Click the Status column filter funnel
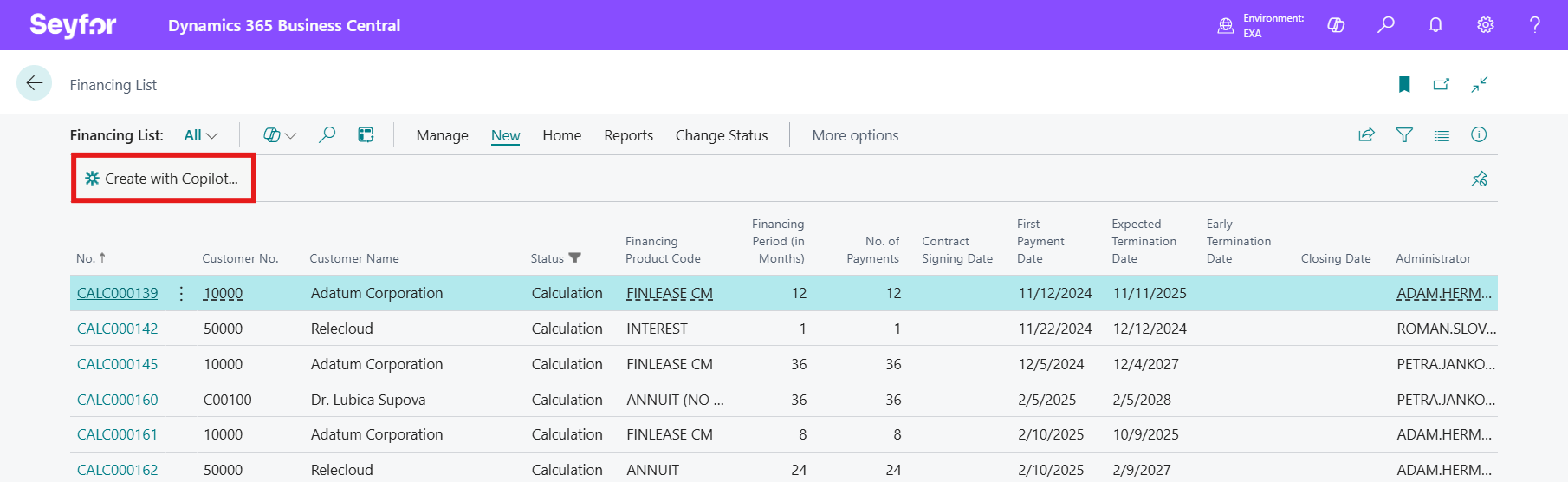The width and height of the screenshot is (1568, 482). 574,258
